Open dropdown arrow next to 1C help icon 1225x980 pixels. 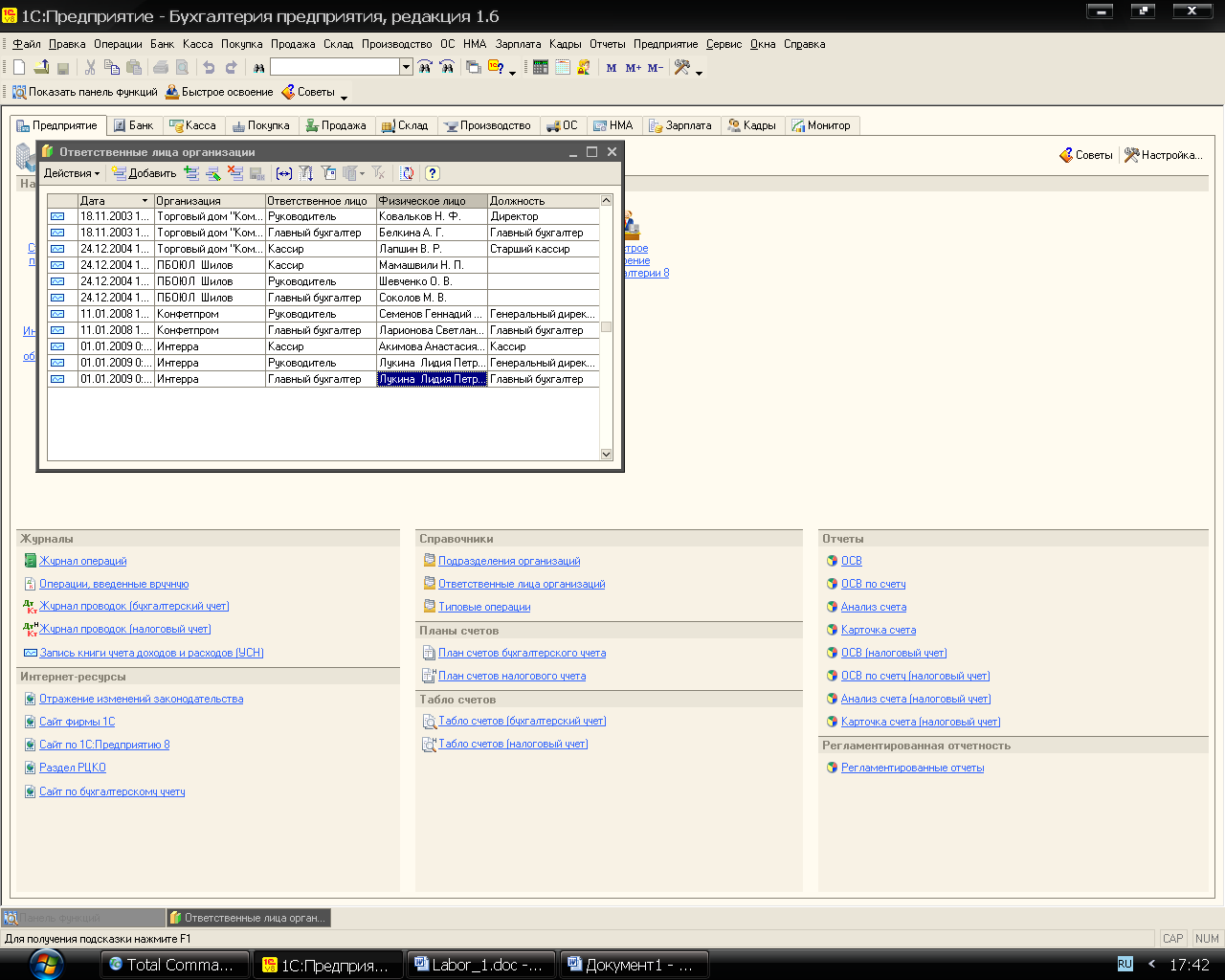[513, 72]
